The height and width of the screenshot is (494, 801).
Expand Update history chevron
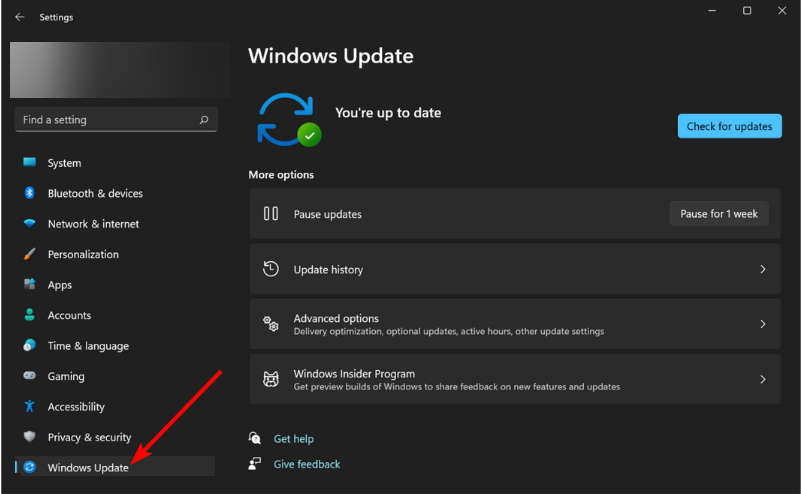click(762, 270)
